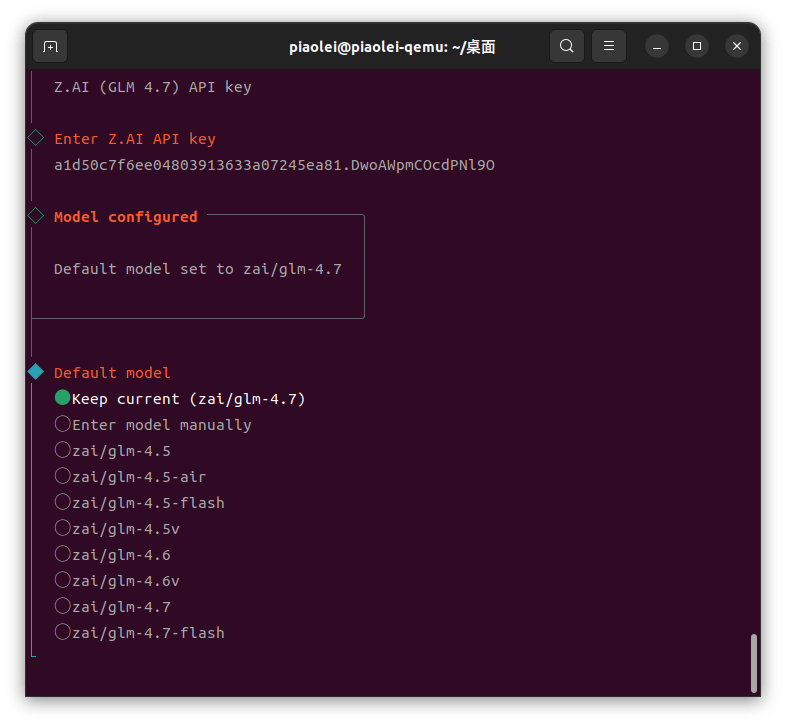Viewport: 786px width, 725px height.
Task: Select the zai/glm-4.7-flash model
Action: tap(139, 633)
